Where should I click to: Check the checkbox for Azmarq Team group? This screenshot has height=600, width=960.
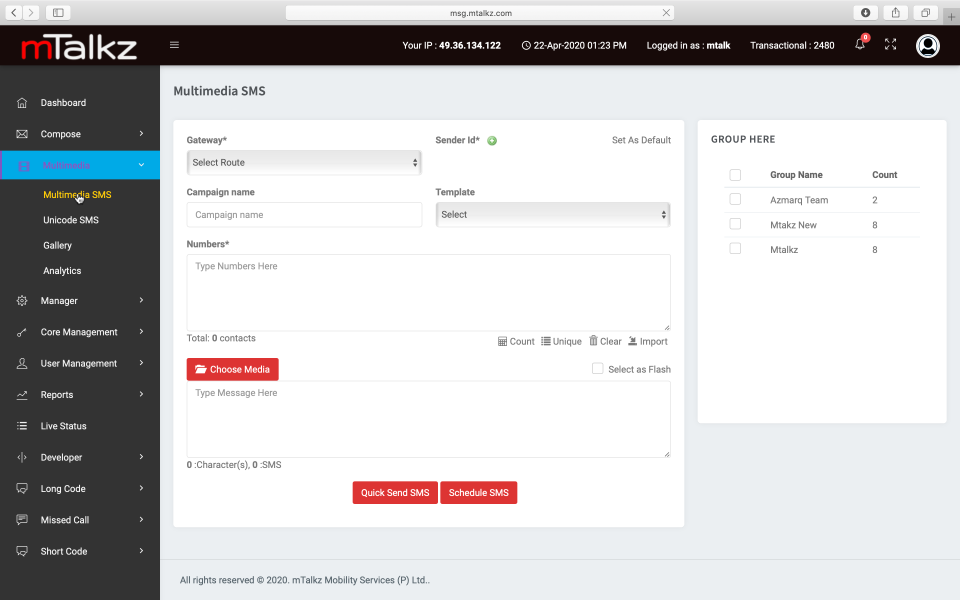[735, 199]
